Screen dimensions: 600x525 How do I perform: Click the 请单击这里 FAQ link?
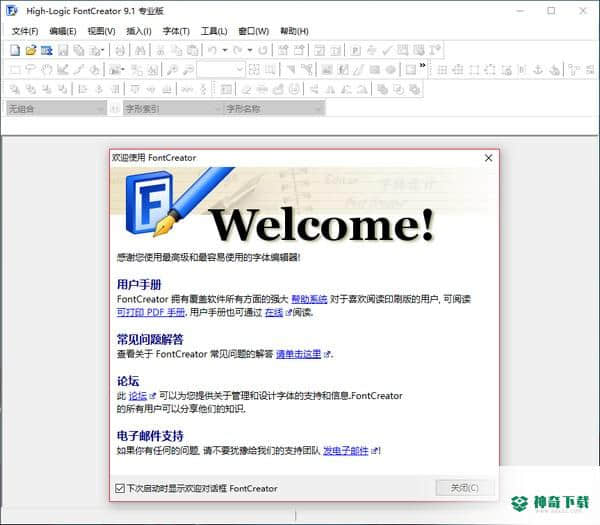298,354
